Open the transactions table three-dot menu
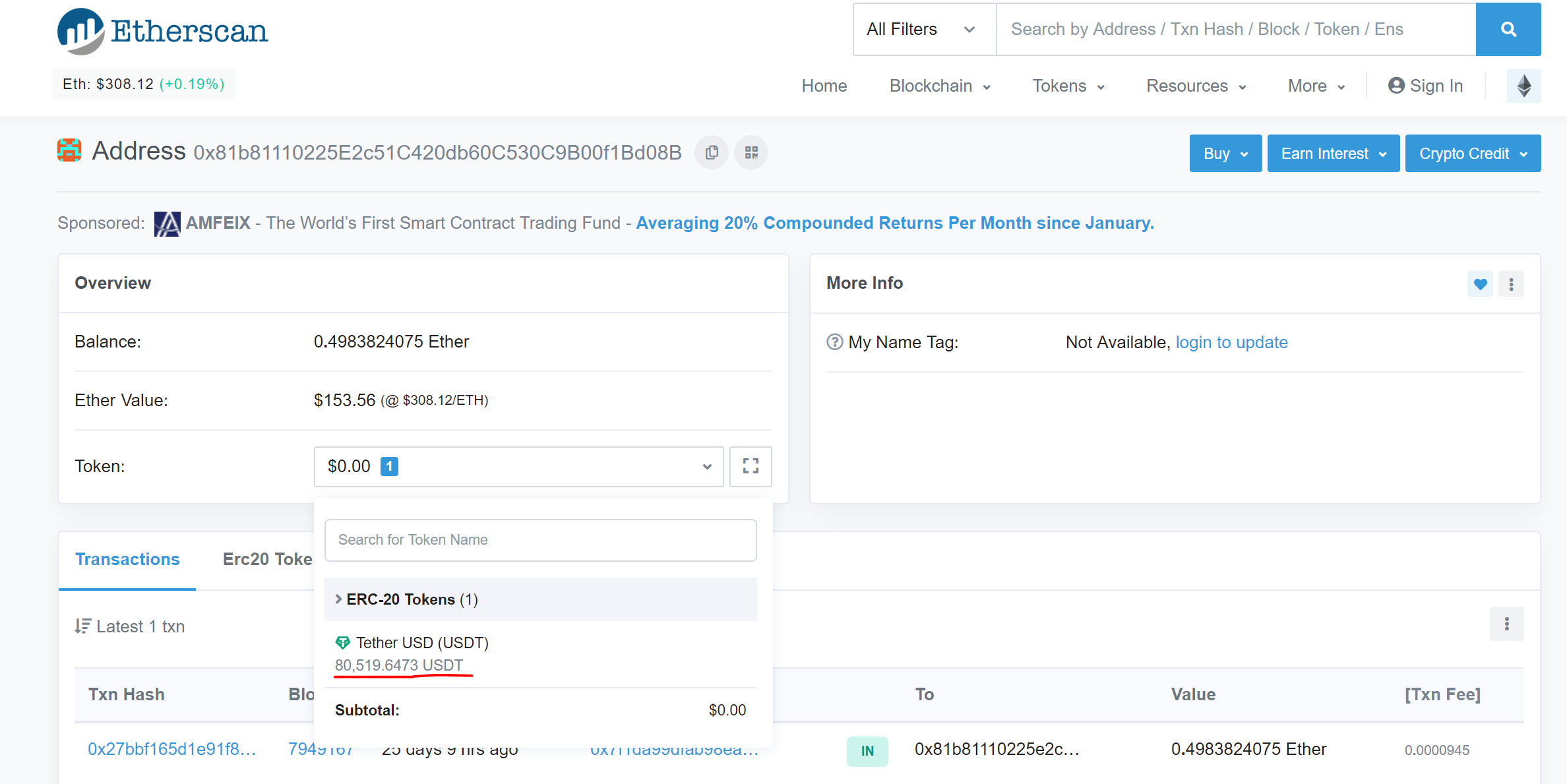This screenshot has height=784, width=1567. click(x=1506, y=624)
